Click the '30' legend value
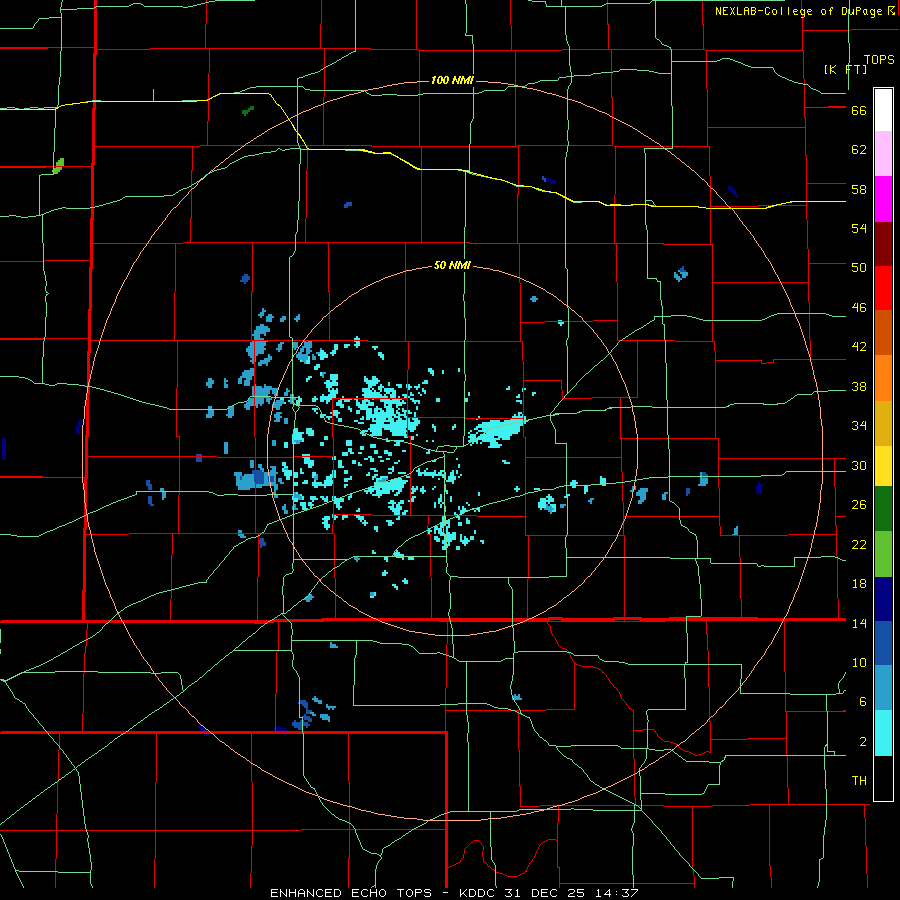900x900 pixels. pos(859,465)
